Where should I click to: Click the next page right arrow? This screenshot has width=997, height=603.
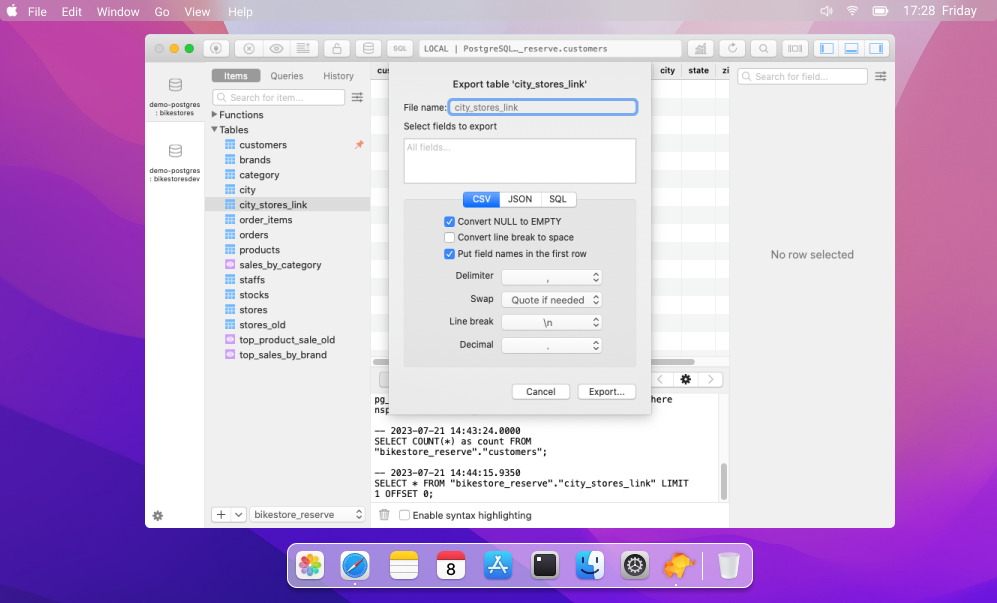(x=711, y=380)
